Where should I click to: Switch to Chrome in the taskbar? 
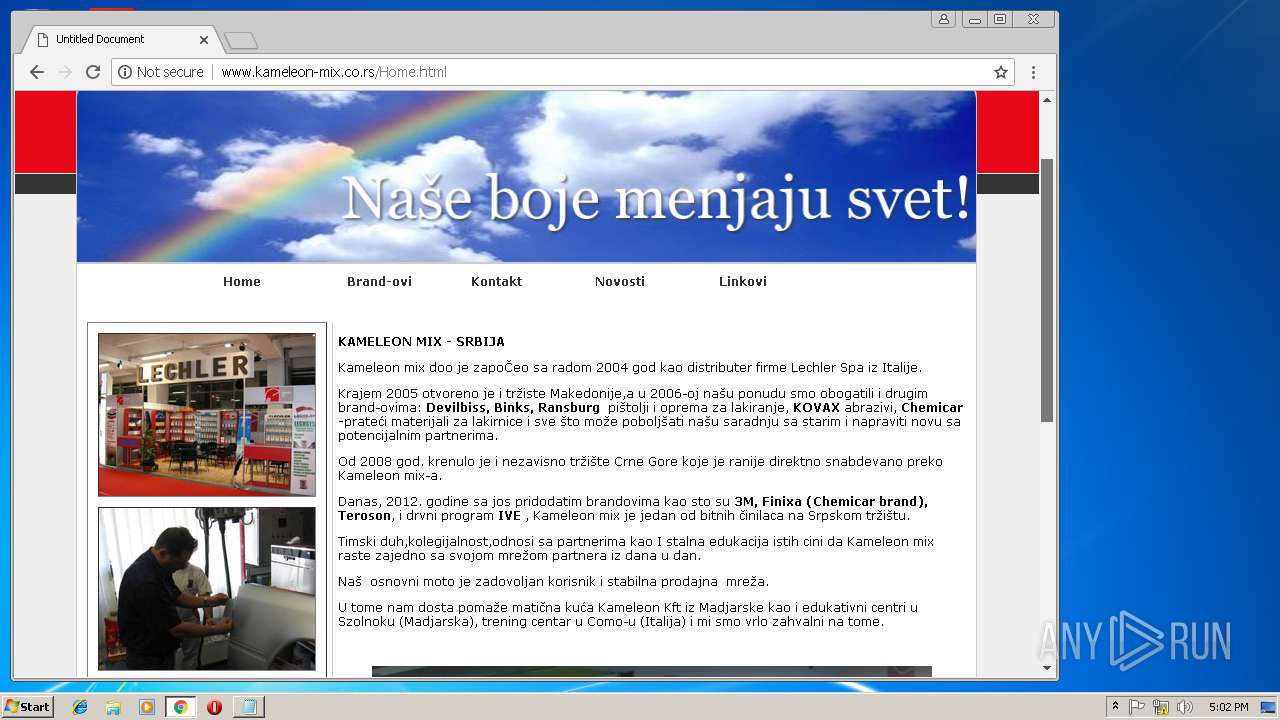[180, 707]
